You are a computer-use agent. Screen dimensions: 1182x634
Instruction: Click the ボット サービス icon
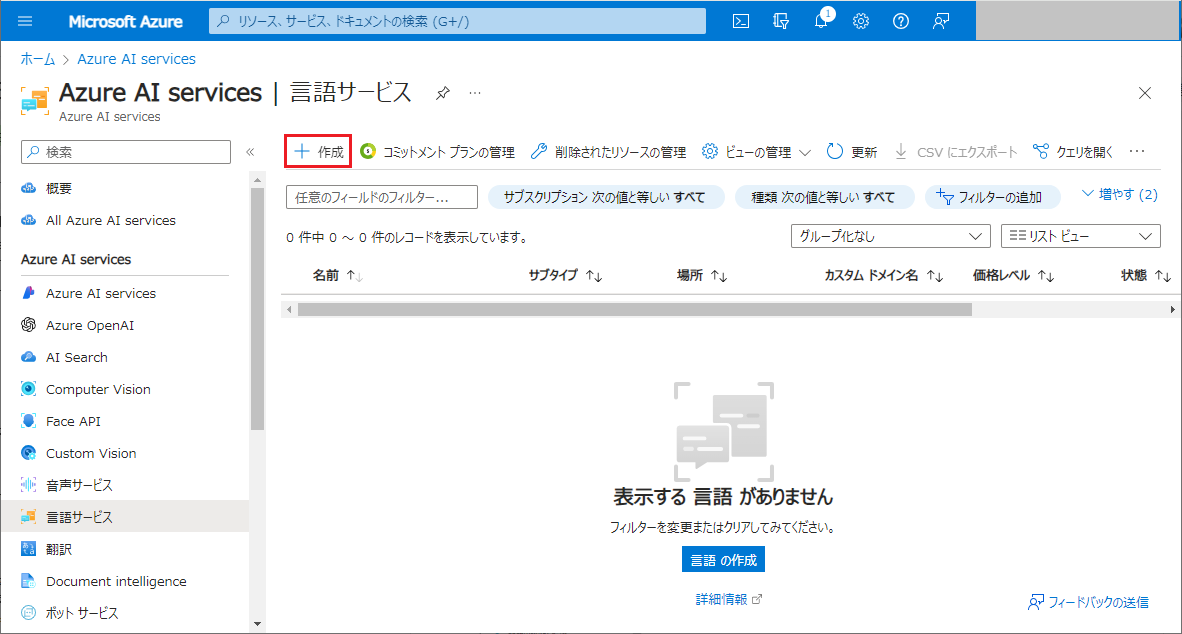click(x=29, y=613)
